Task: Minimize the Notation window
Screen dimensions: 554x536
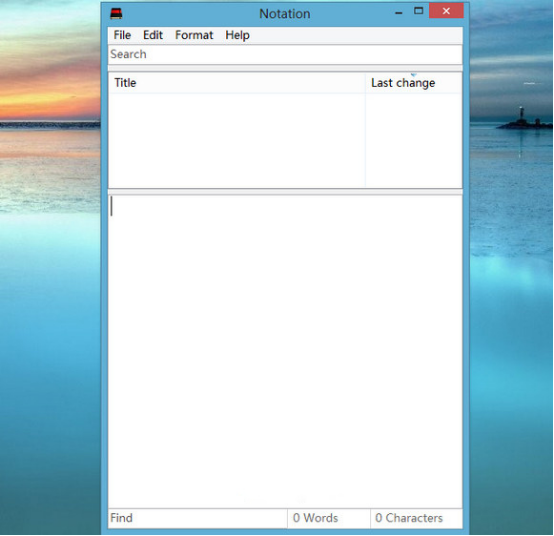Action: click(399, 12)
